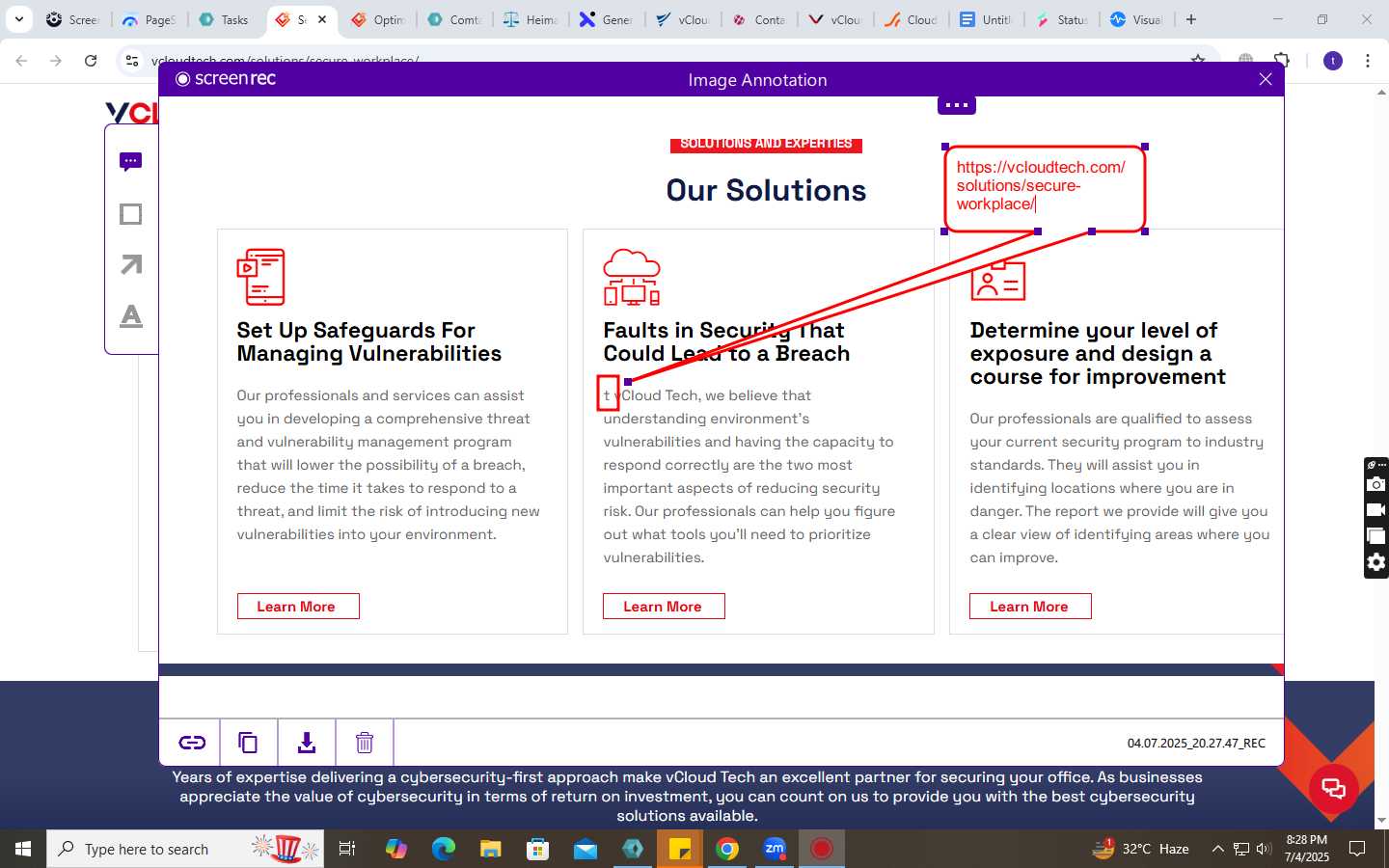Open Chrome extensions puzzle icon
1389x868 pixels.
tap(1282, 60)
